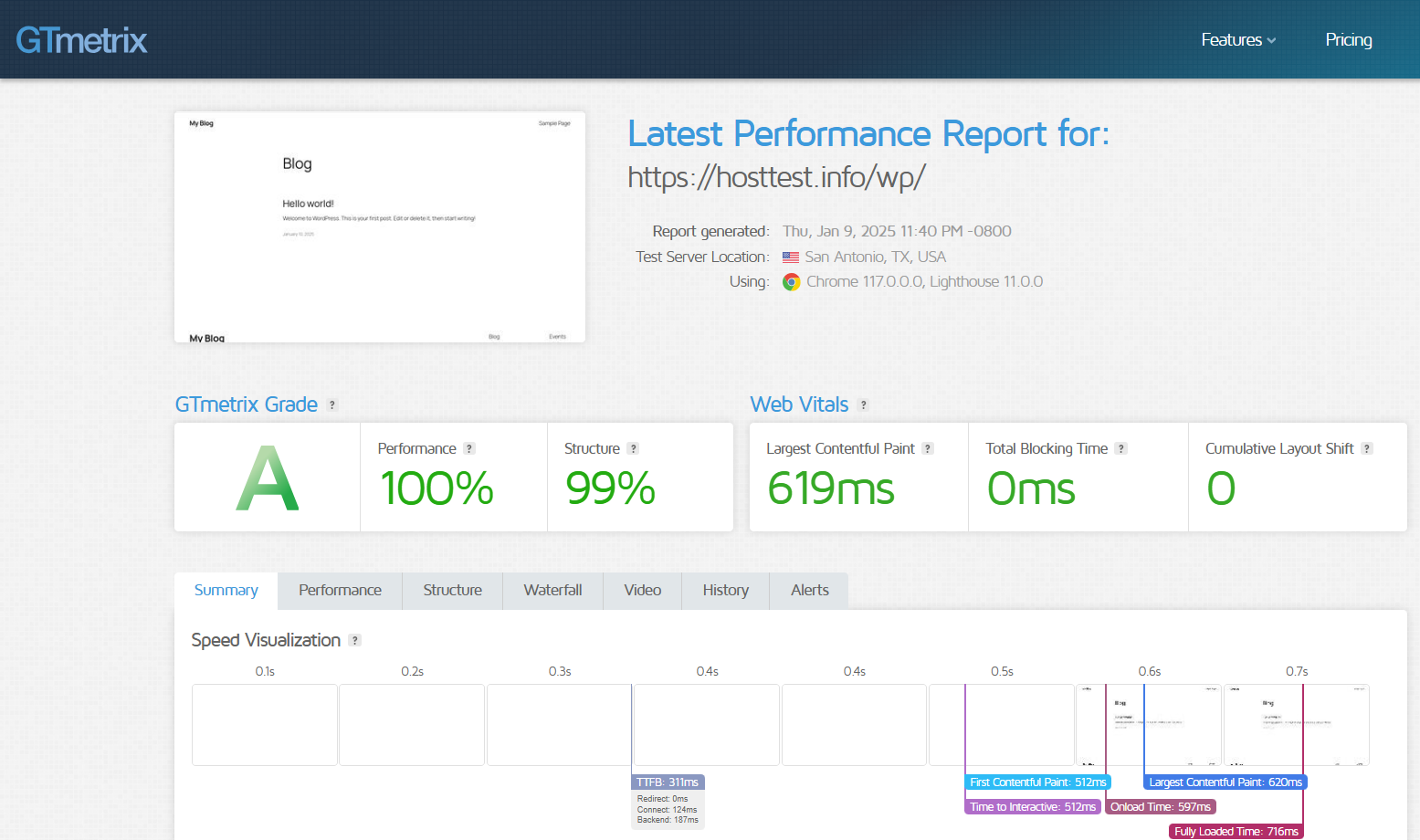The width and height of the screenshot is (1420, 840).
Task: Click the Largest Contentful Paint: 620ms marker
Action: (x=1225, y=782)
